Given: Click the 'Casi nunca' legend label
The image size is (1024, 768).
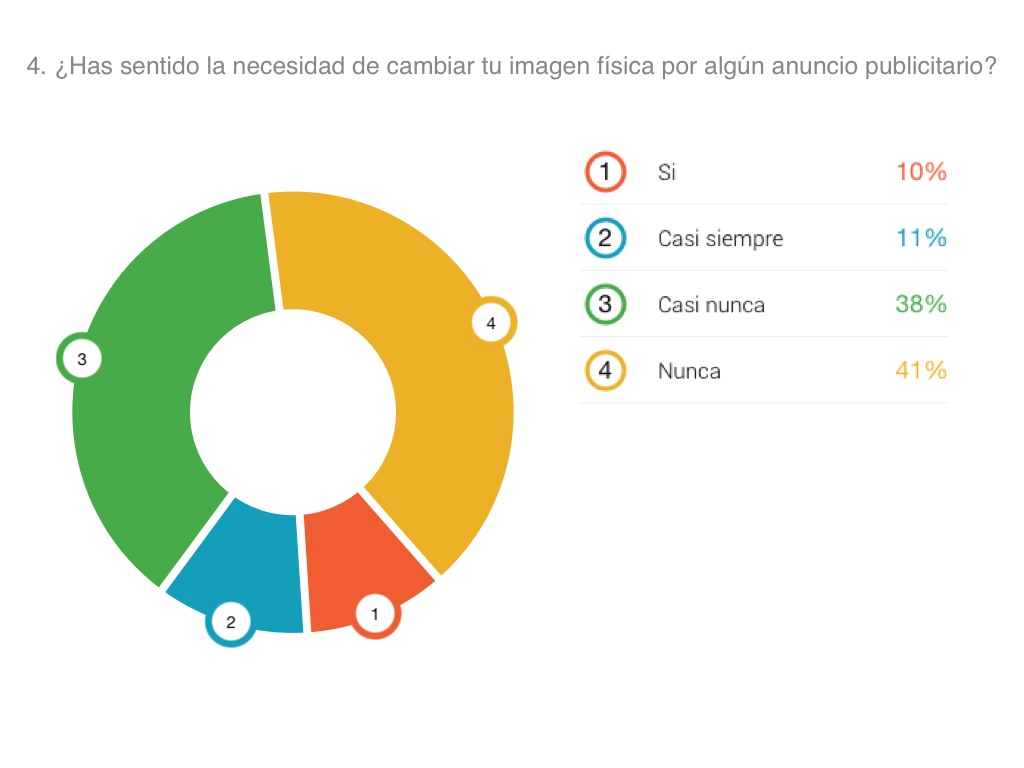Looking at the screenshot, I should click(711, 304).
